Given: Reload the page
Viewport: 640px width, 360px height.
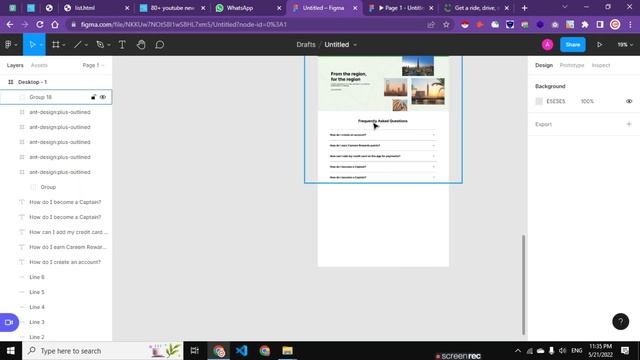Looking at the screenshot, I should click(40, 24).
